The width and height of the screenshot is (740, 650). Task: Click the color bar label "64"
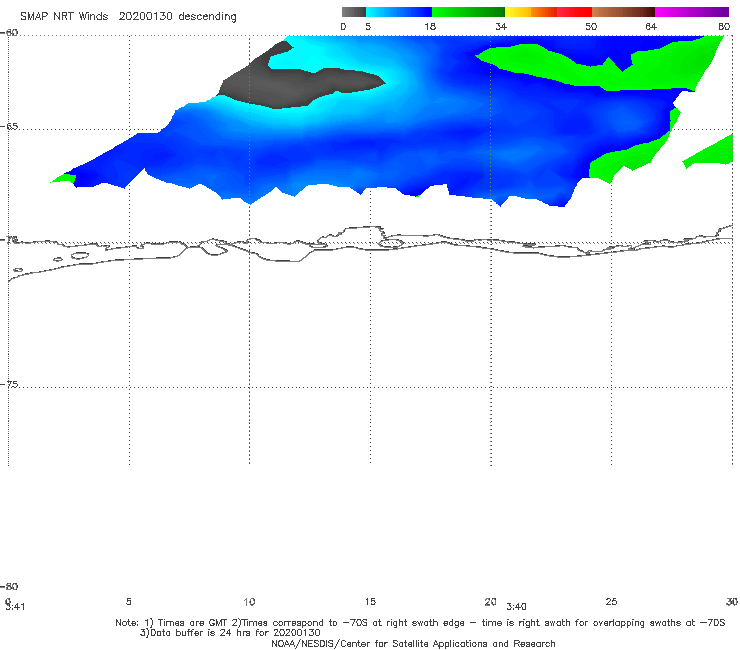(651, 27)
